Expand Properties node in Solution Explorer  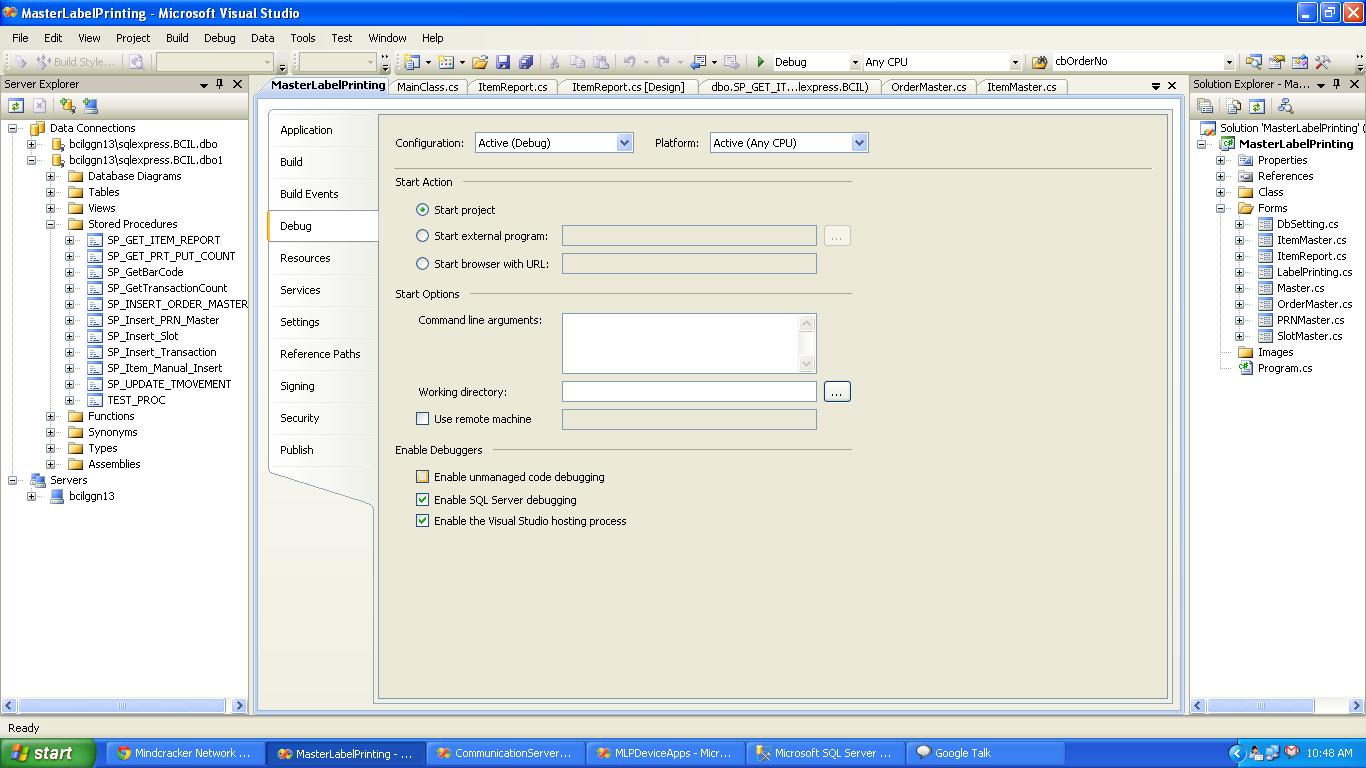click(x=1220, y=160)
